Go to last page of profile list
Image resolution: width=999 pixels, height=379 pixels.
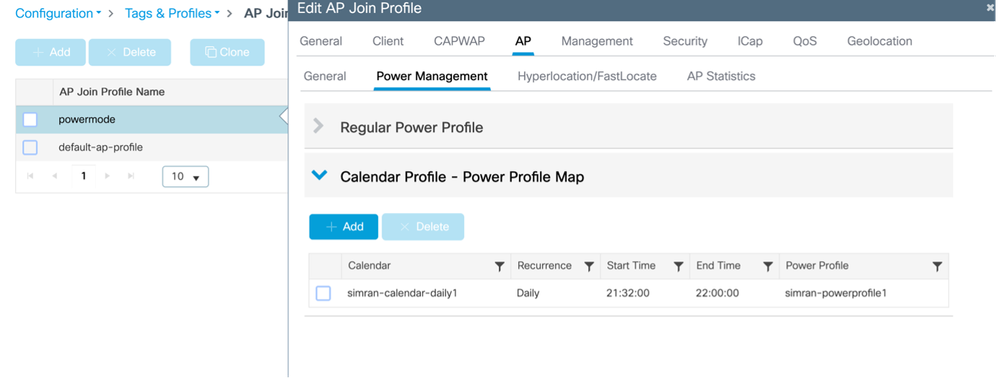(x=131, y=176)
